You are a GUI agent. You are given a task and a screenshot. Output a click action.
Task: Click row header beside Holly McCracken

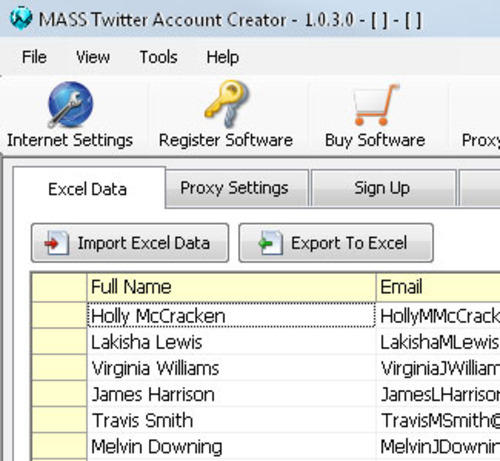(x=59, y=315)
